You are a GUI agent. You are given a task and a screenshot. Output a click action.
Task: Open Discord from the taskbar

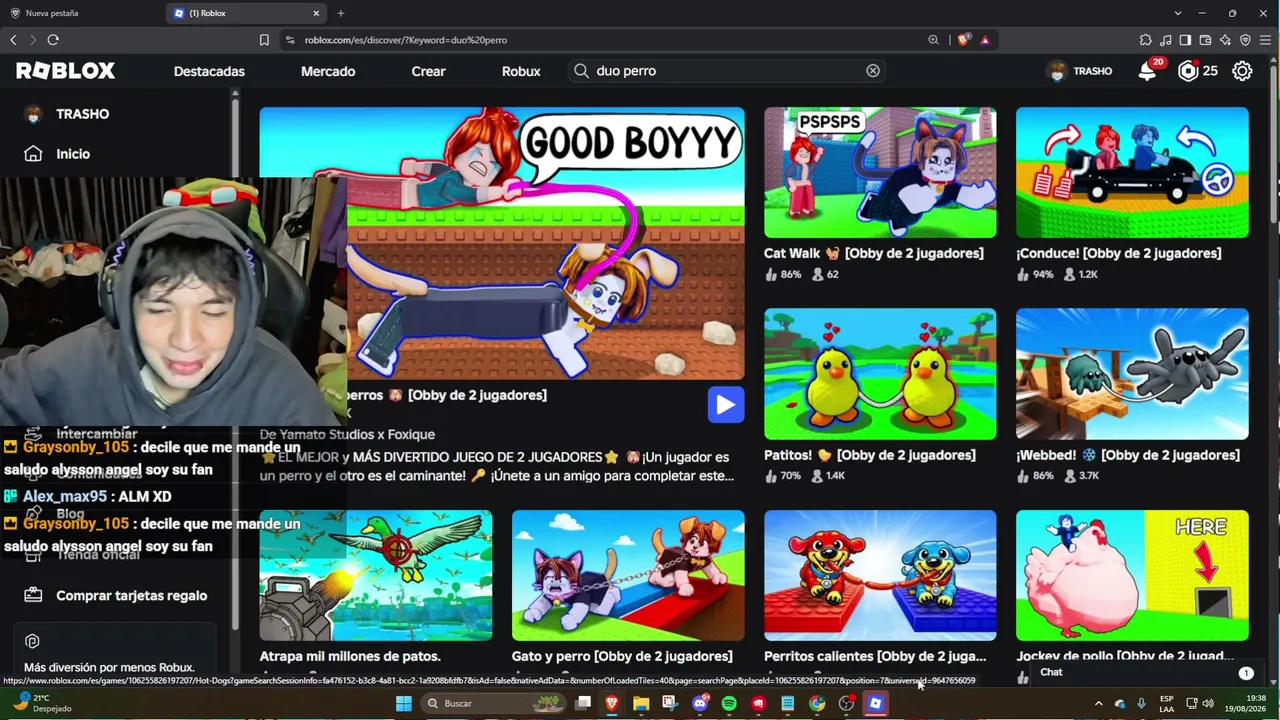pos(700,703)
